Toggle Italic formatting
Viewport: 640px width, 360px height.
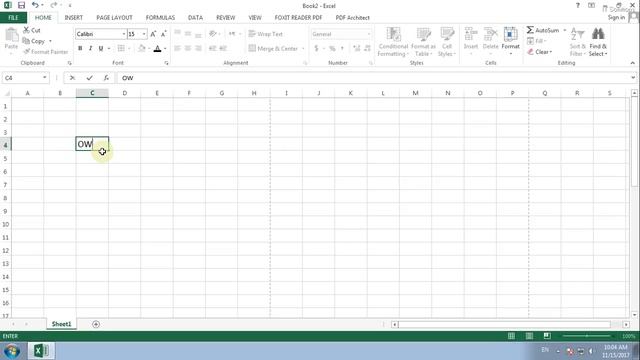tap(90, 48)
